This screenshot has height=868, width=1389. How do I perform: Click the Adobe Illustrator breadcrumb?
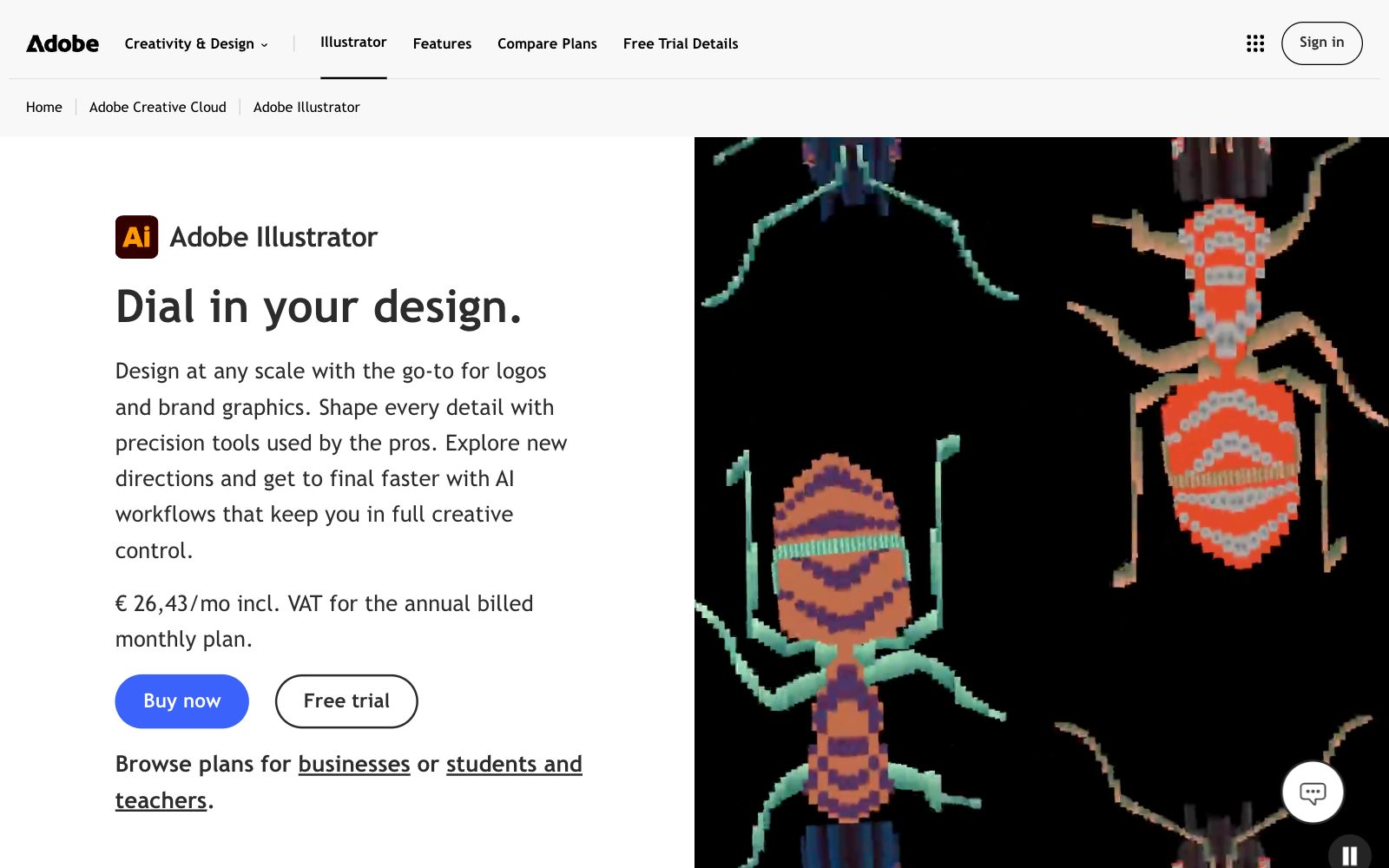point(306,107)
